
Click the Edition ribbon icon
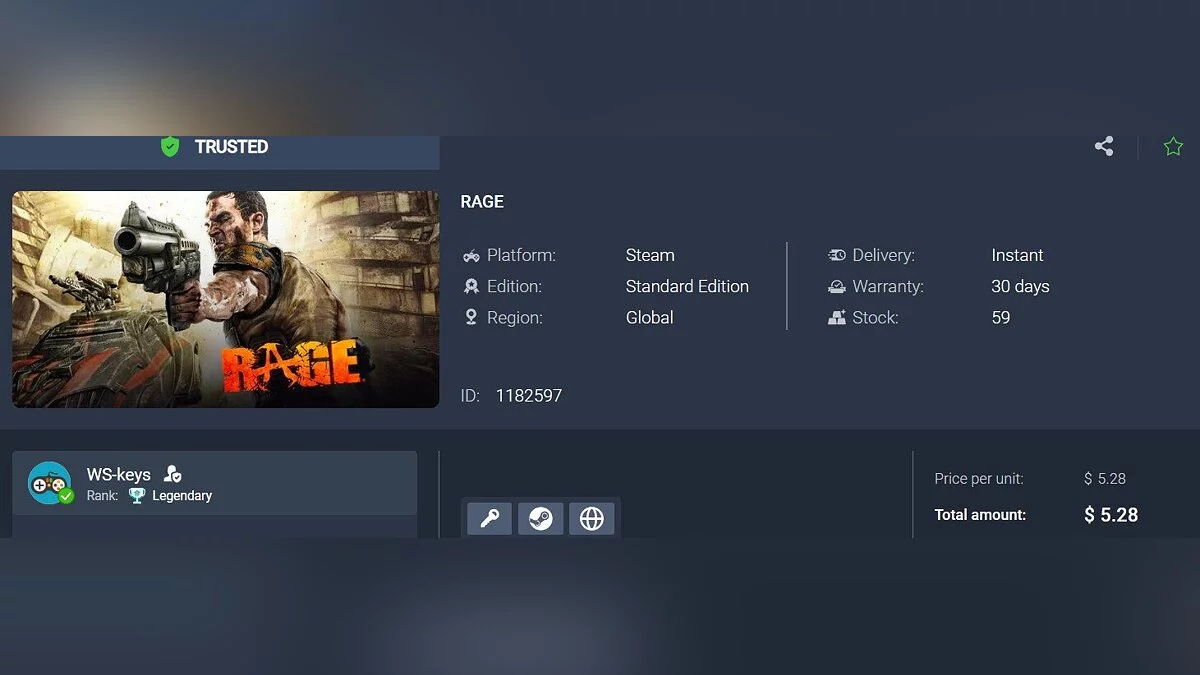471,287
